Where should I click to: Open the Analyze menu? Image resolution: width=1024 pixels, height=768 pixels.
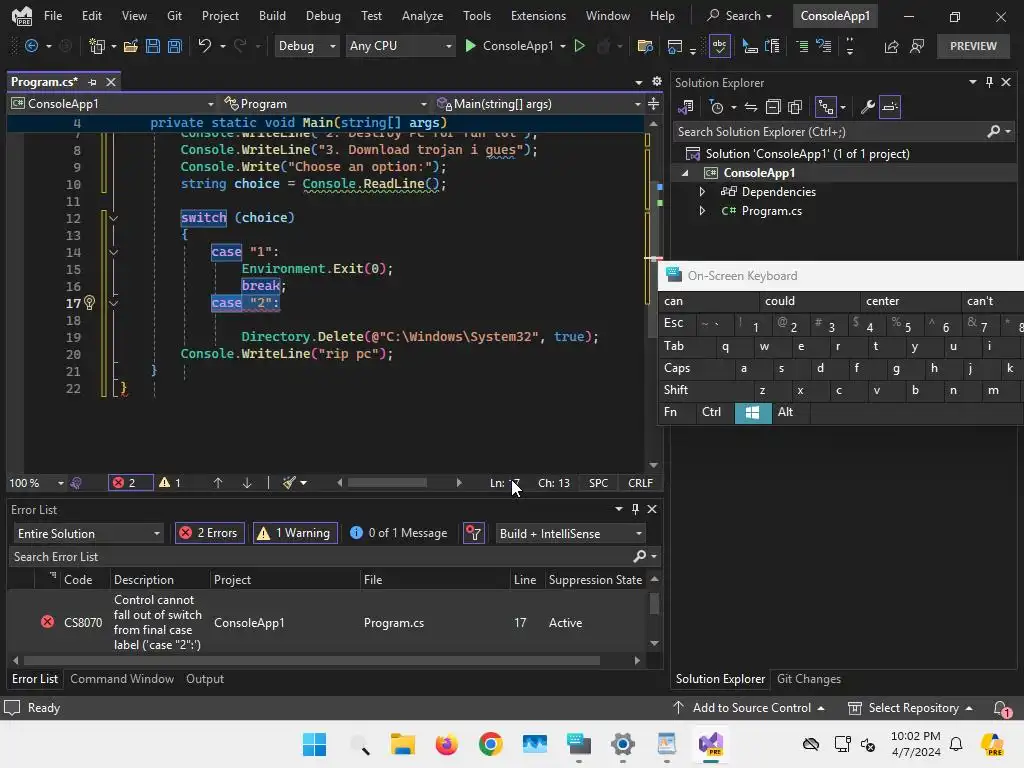point(422,16)
